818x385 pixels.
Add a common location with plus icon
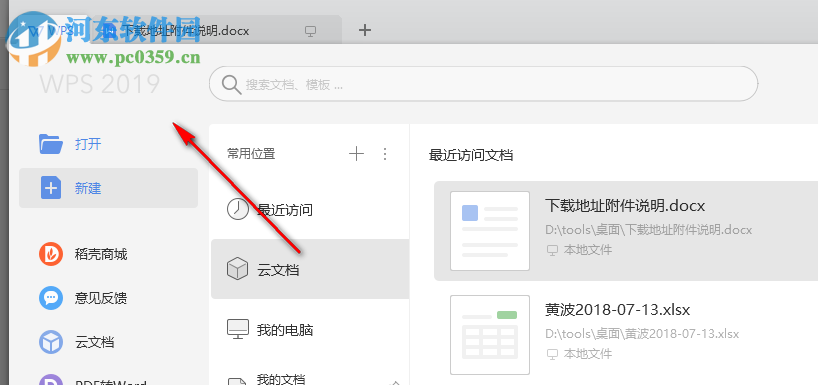point(356,153)
